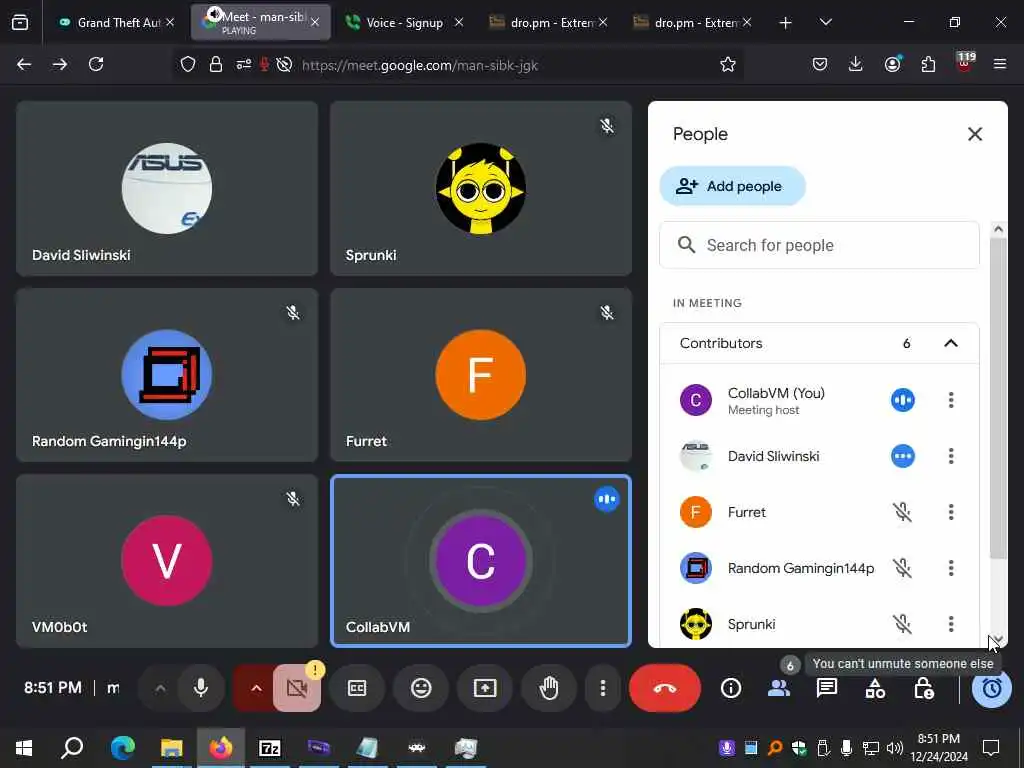Turn on the camera button
The height and width of the screenshot is (768, 1024).
[x=297, y=688]
